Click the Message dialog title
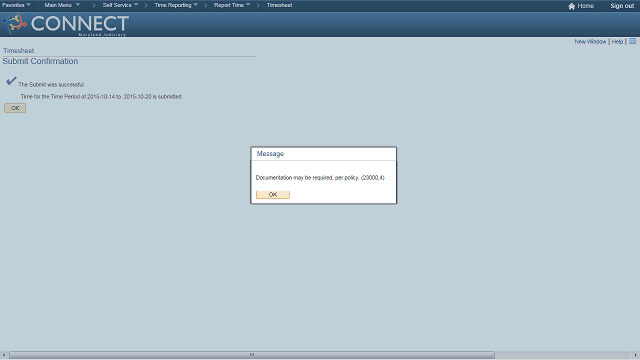The image size is (640, 360). (270, 153)
